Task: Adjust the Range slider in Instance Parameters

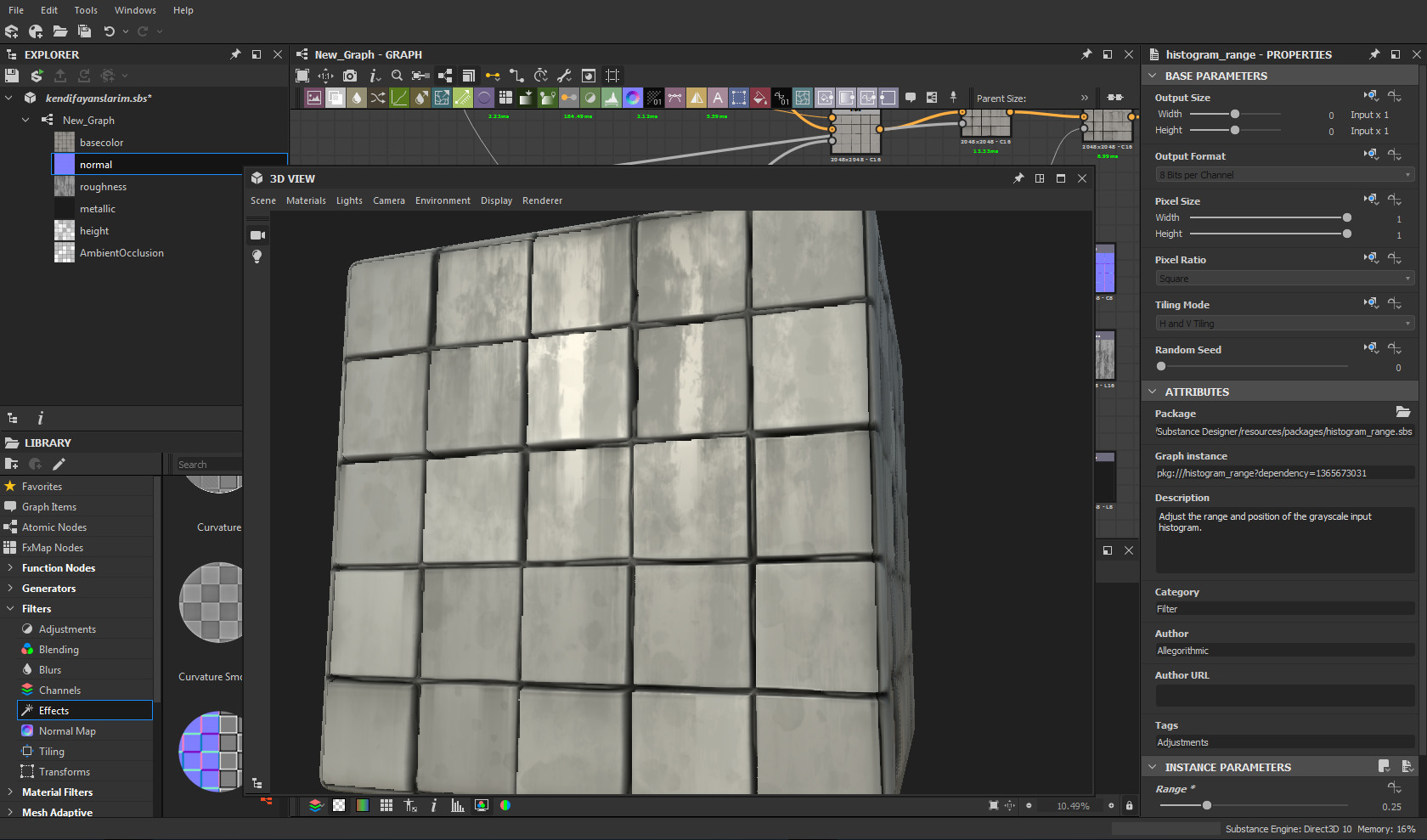Action: coord(1206,804)
